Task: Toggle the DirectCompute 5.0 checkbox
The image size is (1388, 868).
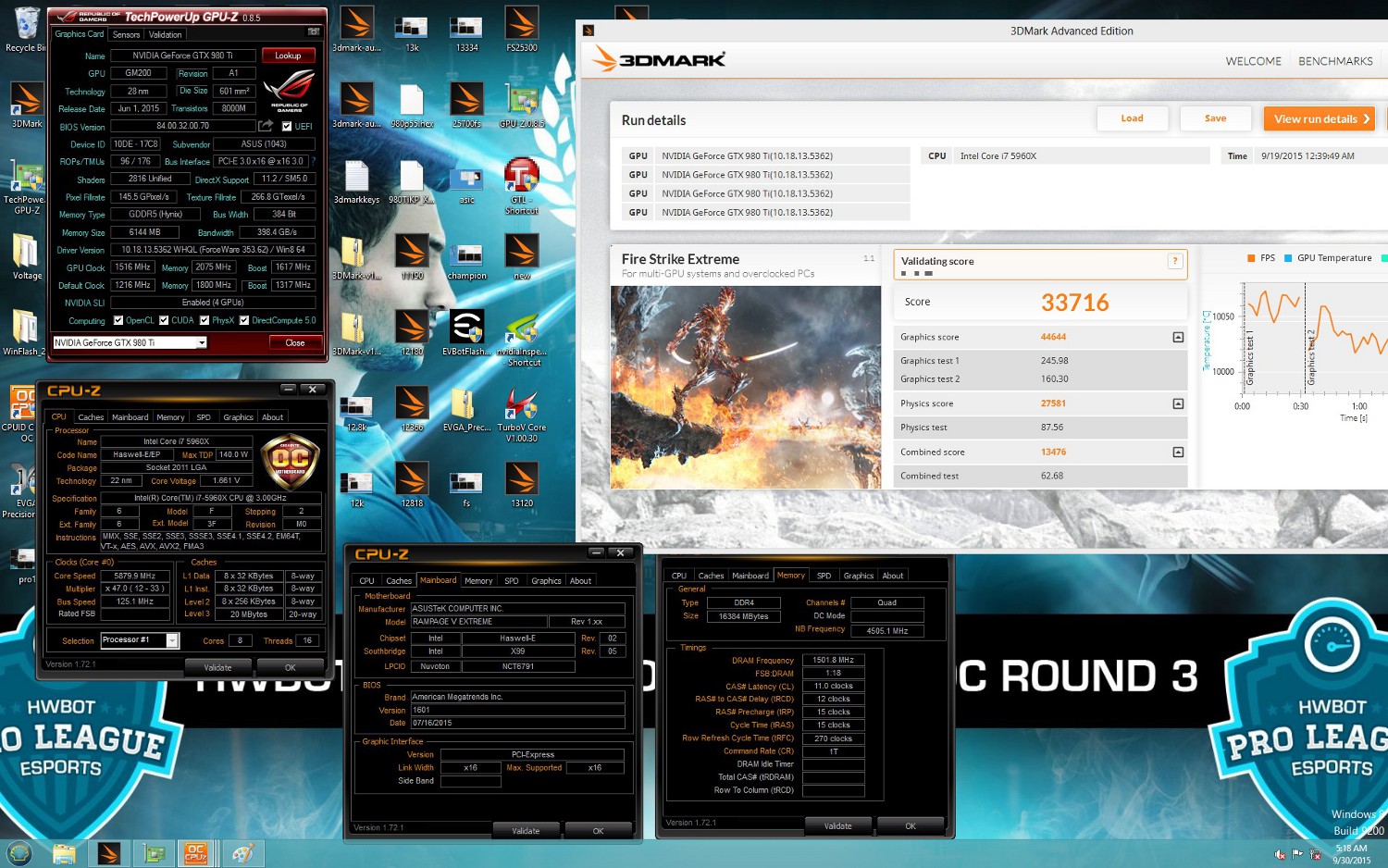Action: tap(244, 320)
